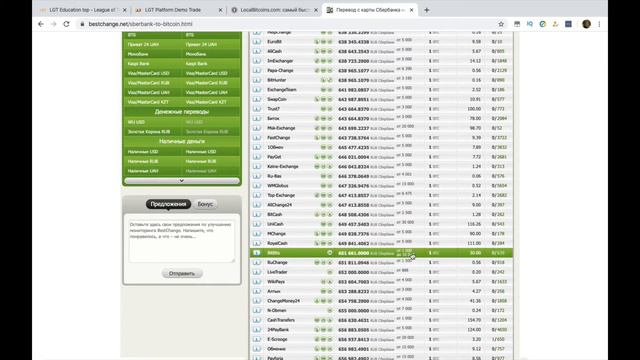Open info icon for ImExchanger row
Screen dimensions: 640x360
coord(257,61)
